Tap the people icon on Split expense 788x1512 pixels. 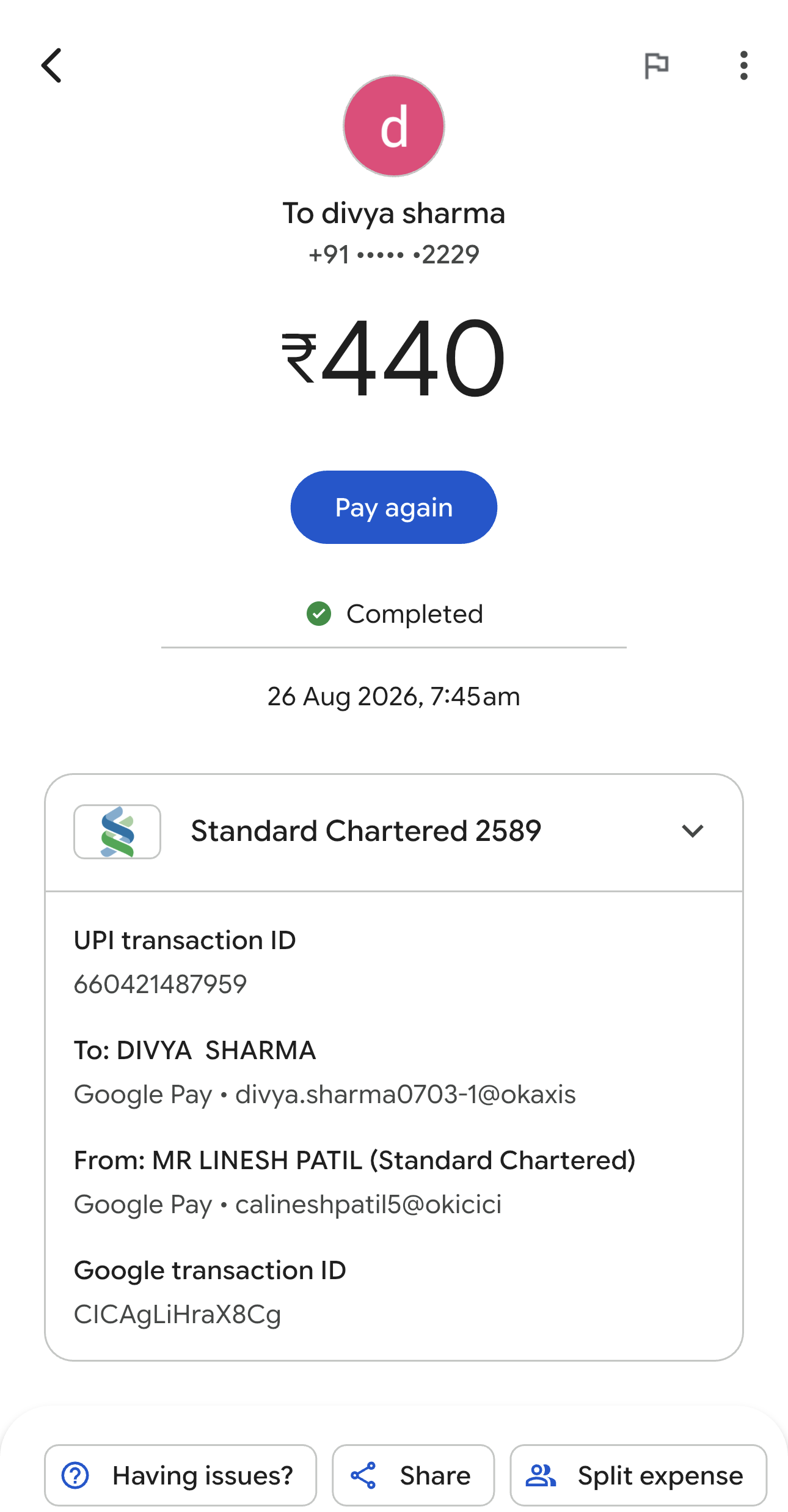pos(541,1475)
